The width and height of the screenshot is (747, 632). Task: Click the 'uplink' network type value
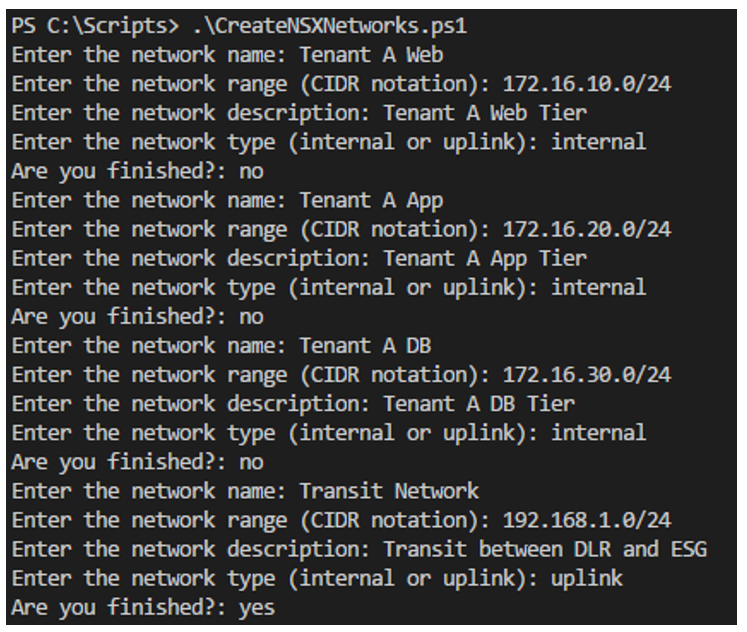click(587, 578)
